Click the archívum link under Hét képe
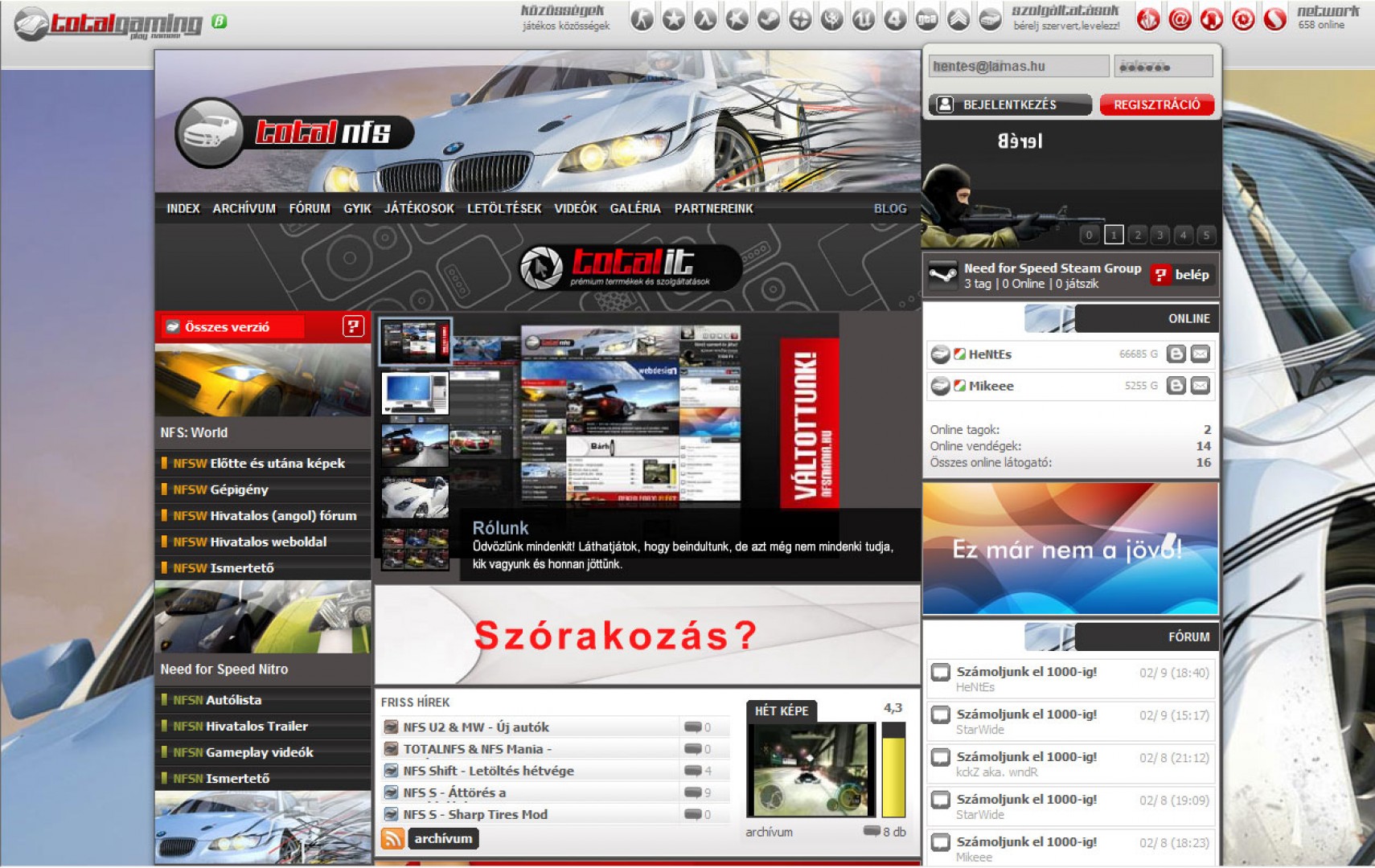This screenshot has height=868, width=1375. pyautogui.click(x=769, y=832)
